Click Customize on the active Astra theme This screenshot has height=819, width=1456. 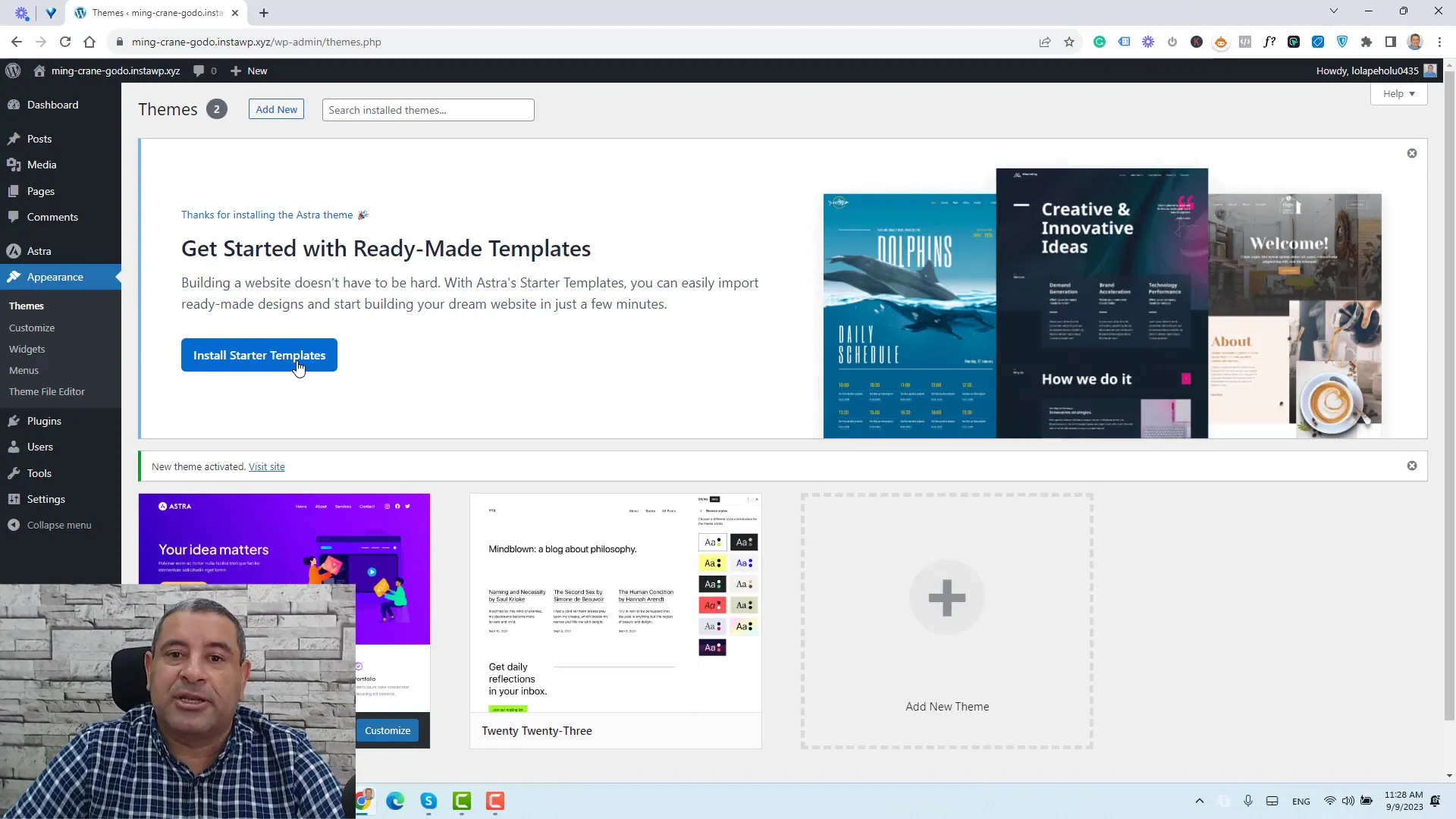click(388, 730)
